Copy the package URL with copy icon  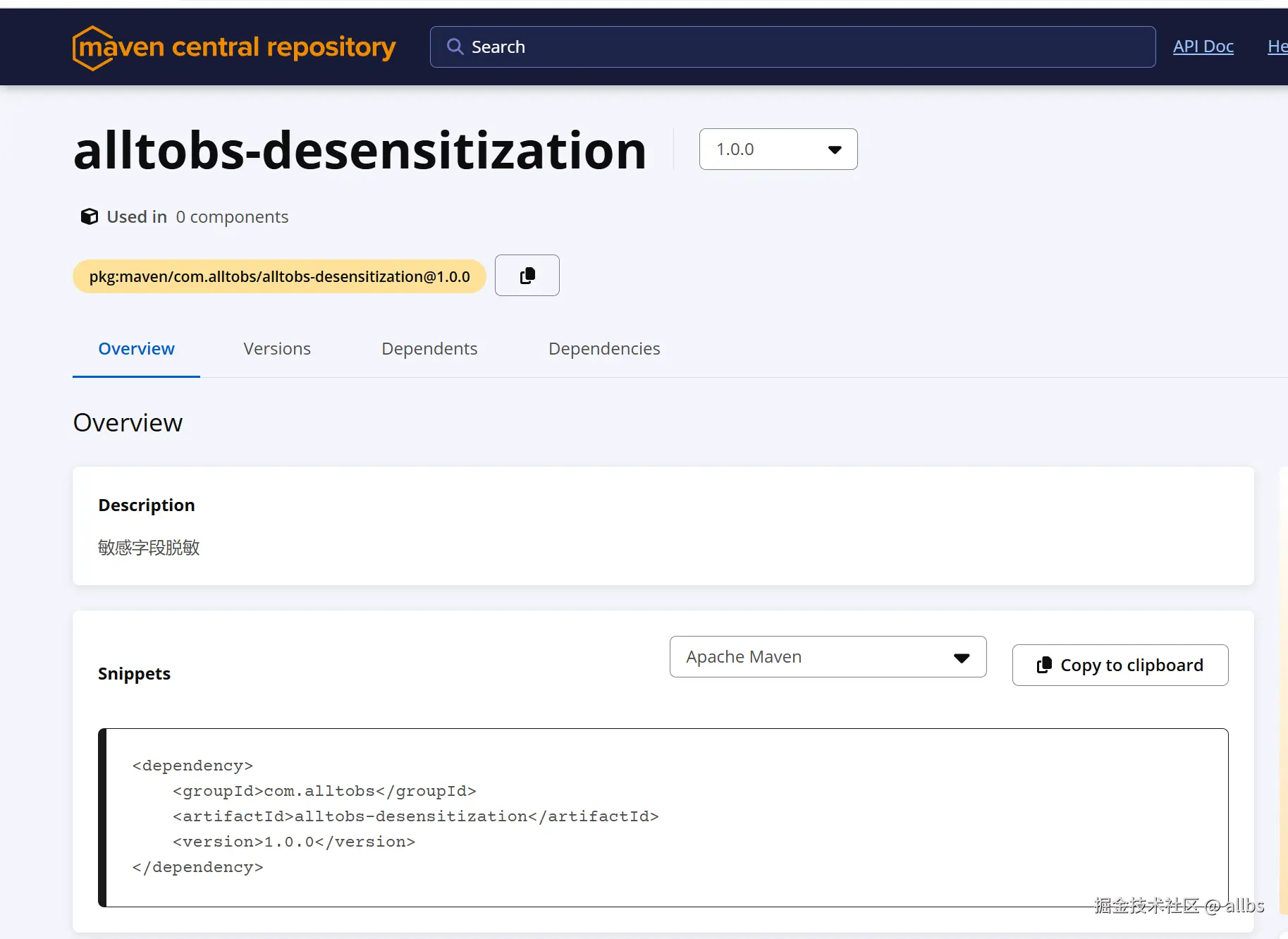pos(527,276)
